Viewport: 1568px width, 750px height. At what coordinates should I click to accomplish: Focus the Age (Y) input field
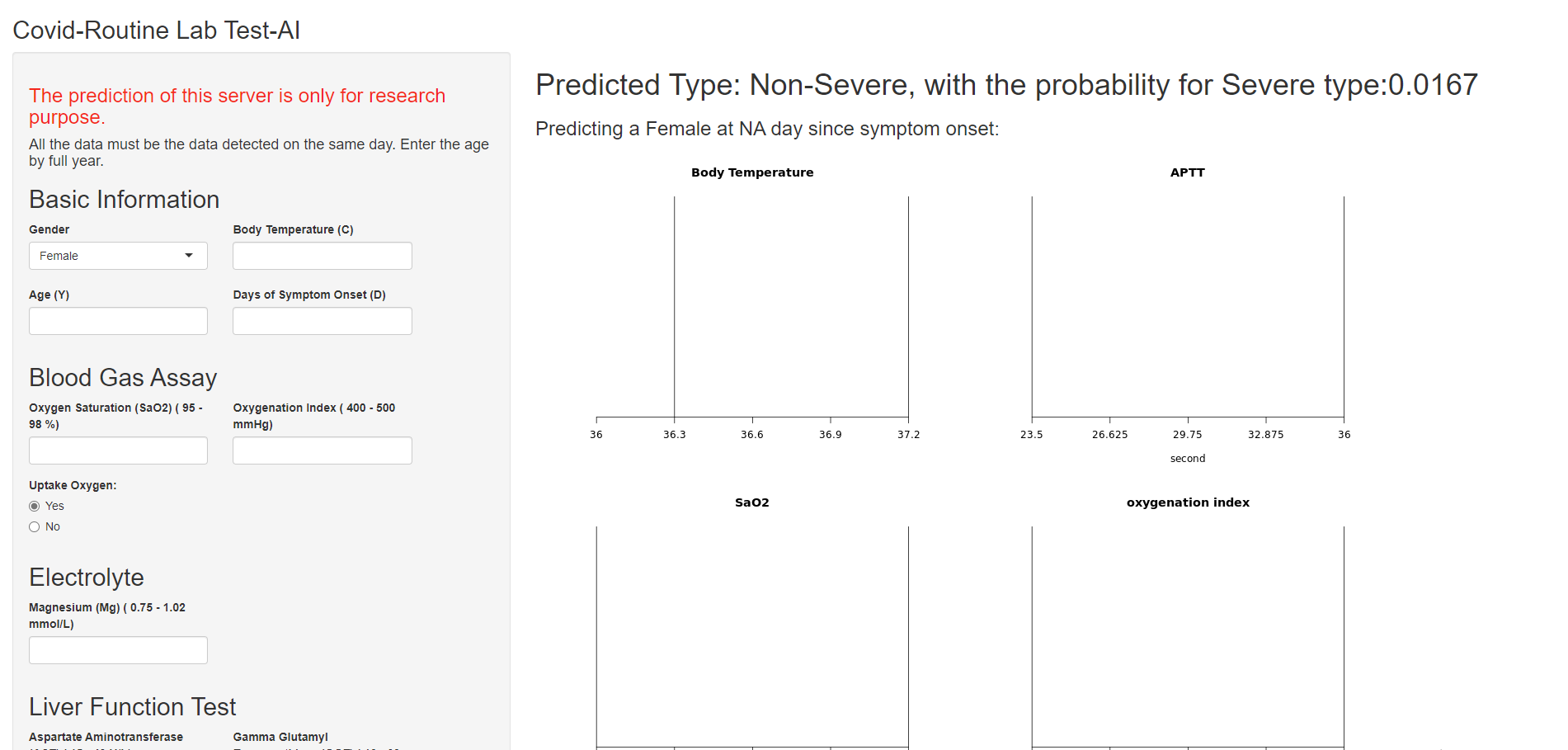pyautogui.click(x=118, y=321)
